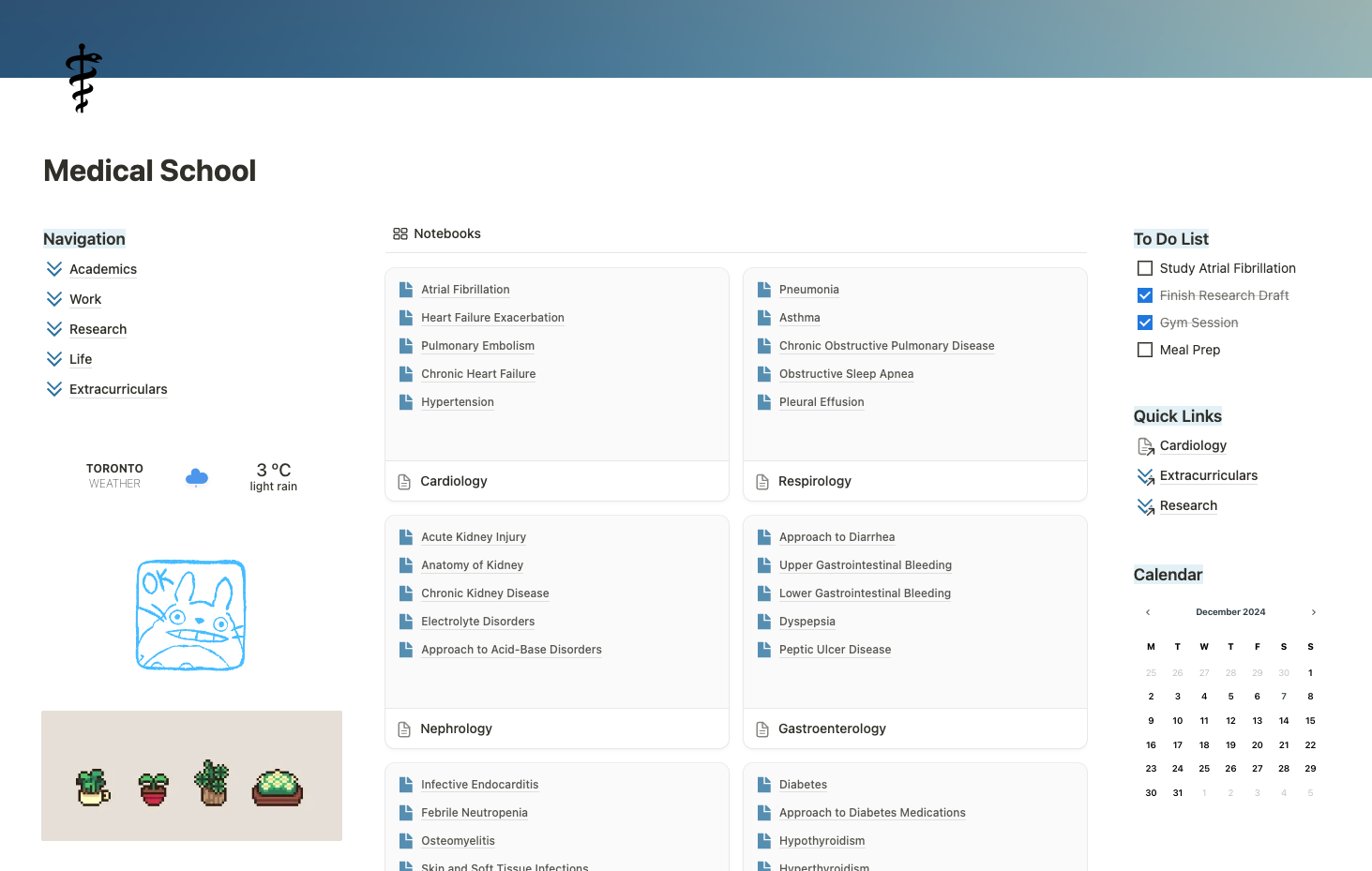The image size is (1372, 871).
Task: Select December 25 on the calendar
Action: coord(1203,768)
